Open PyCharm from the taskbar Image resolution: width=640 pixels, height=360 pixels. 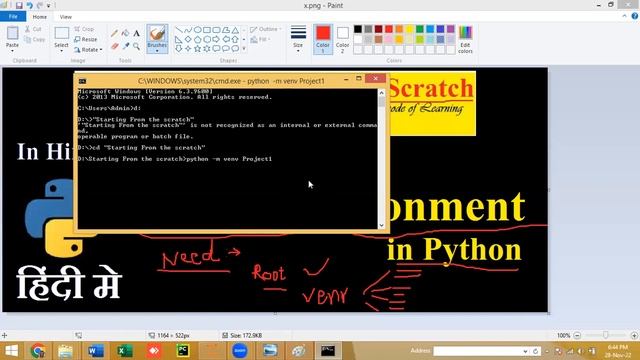click(x=182, y=351)
